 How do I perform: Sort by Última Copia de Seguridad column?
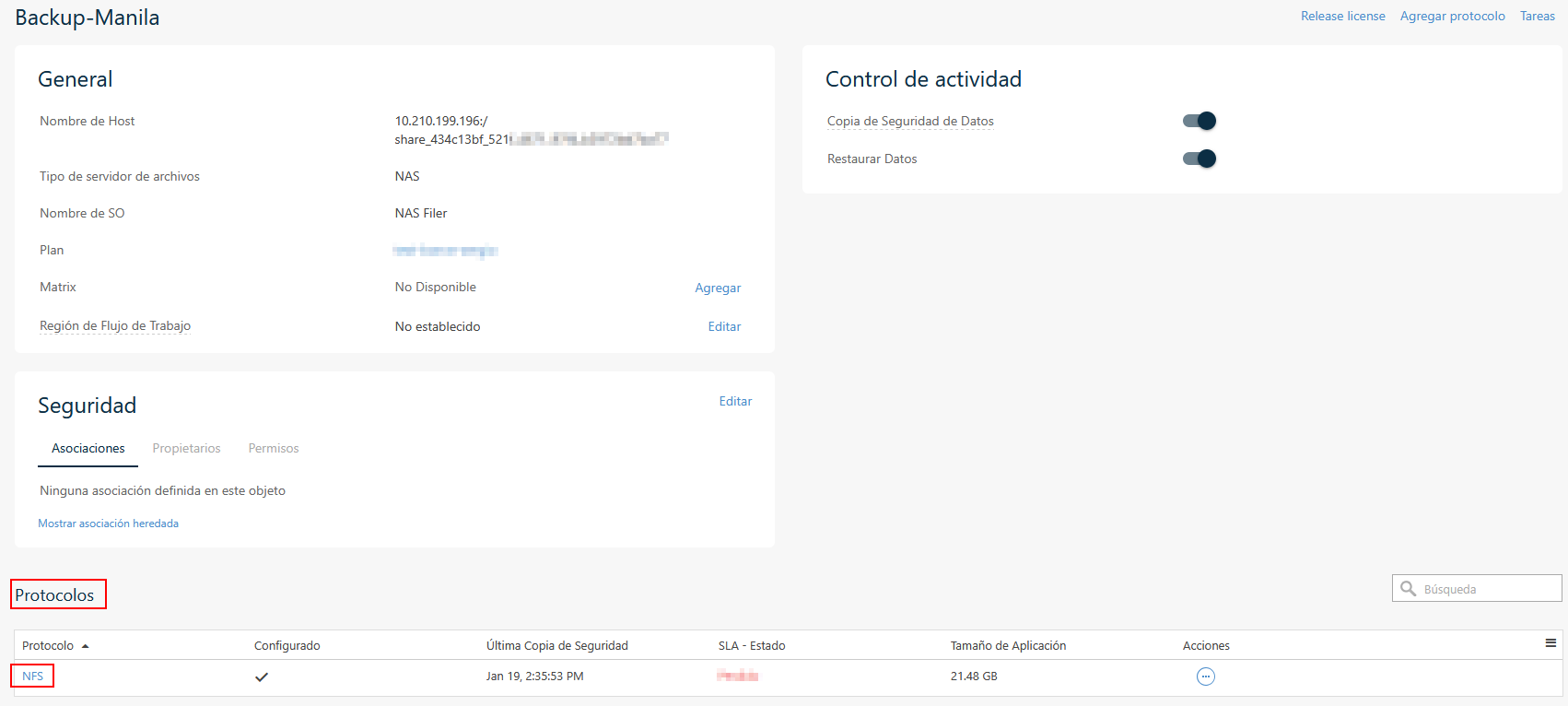pyautogui.click(x=557, y=646)
